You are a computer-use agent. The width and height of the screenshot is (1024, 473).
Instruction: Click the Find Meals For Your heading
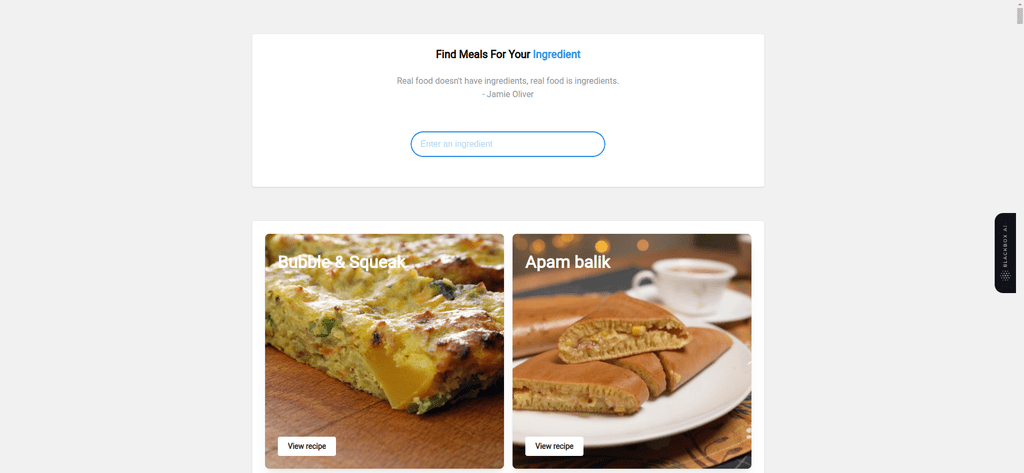483,55
